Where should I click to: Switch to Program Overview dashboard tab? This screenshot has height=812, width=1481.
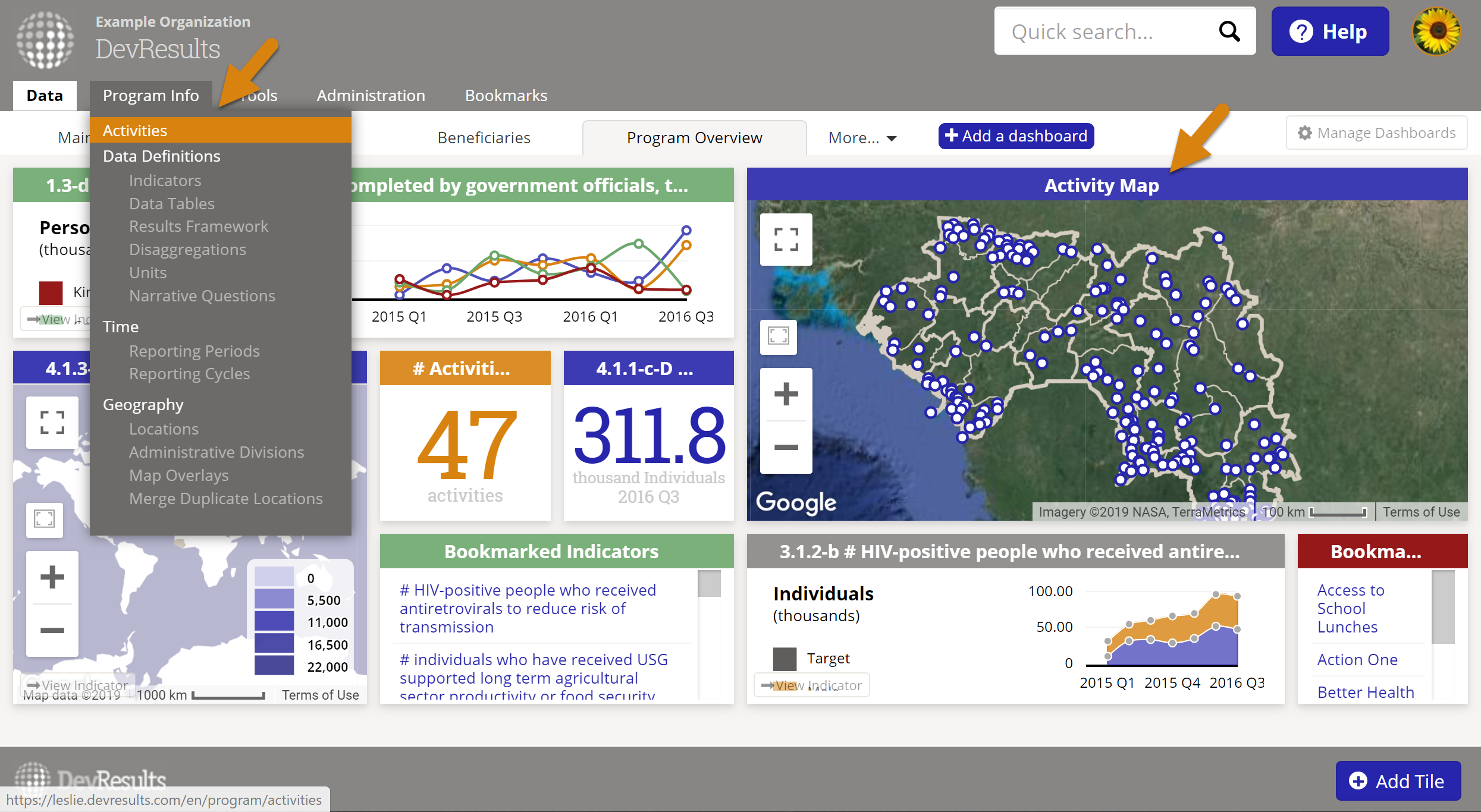click(694, 138)
